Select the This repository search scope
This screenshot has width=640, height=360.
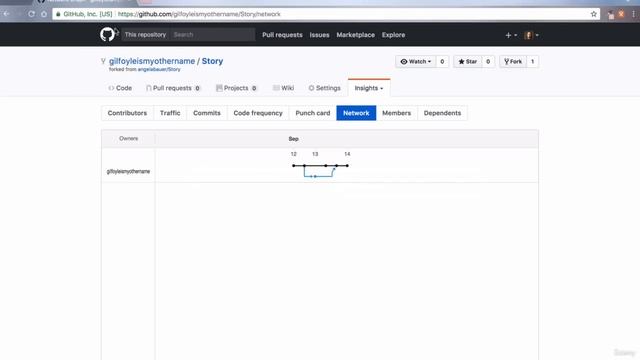click(145, 35)
